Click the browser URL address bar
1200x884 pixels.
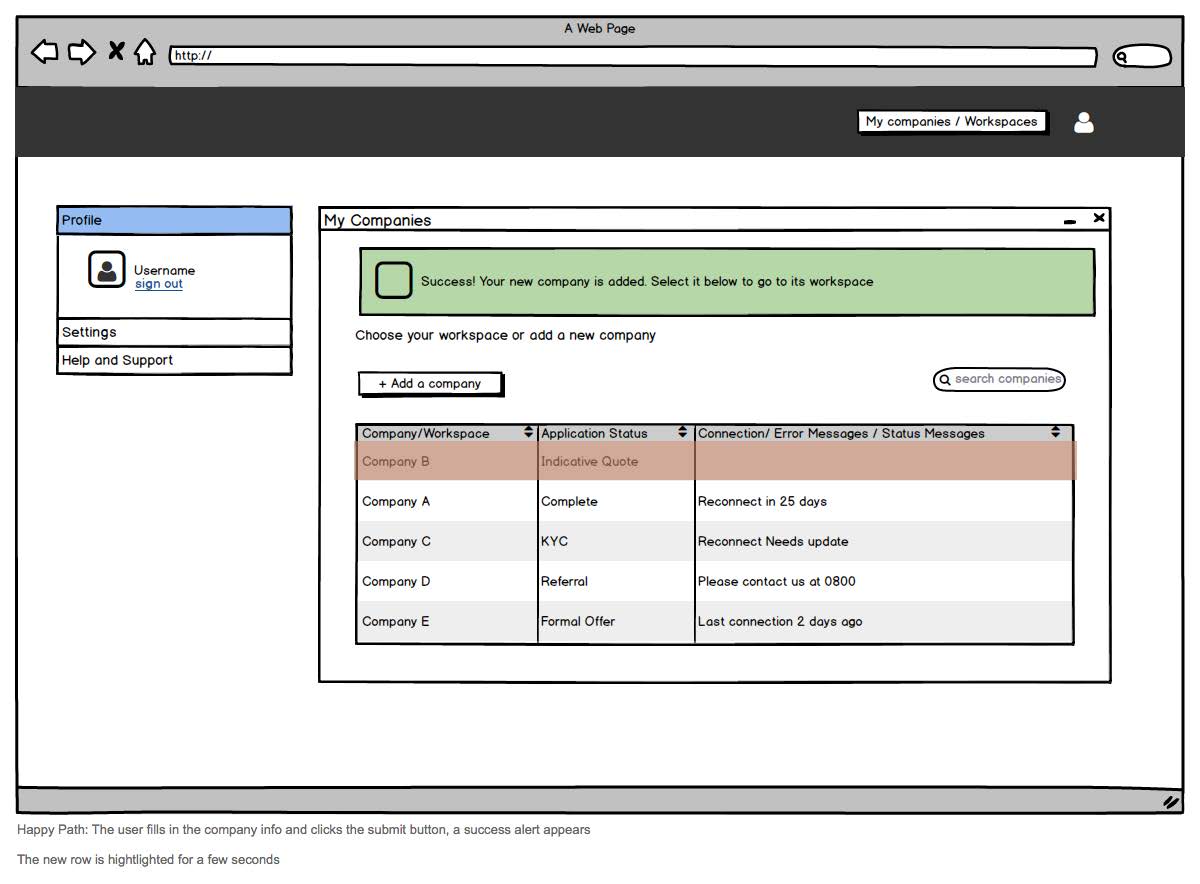(x=632, y=56)
